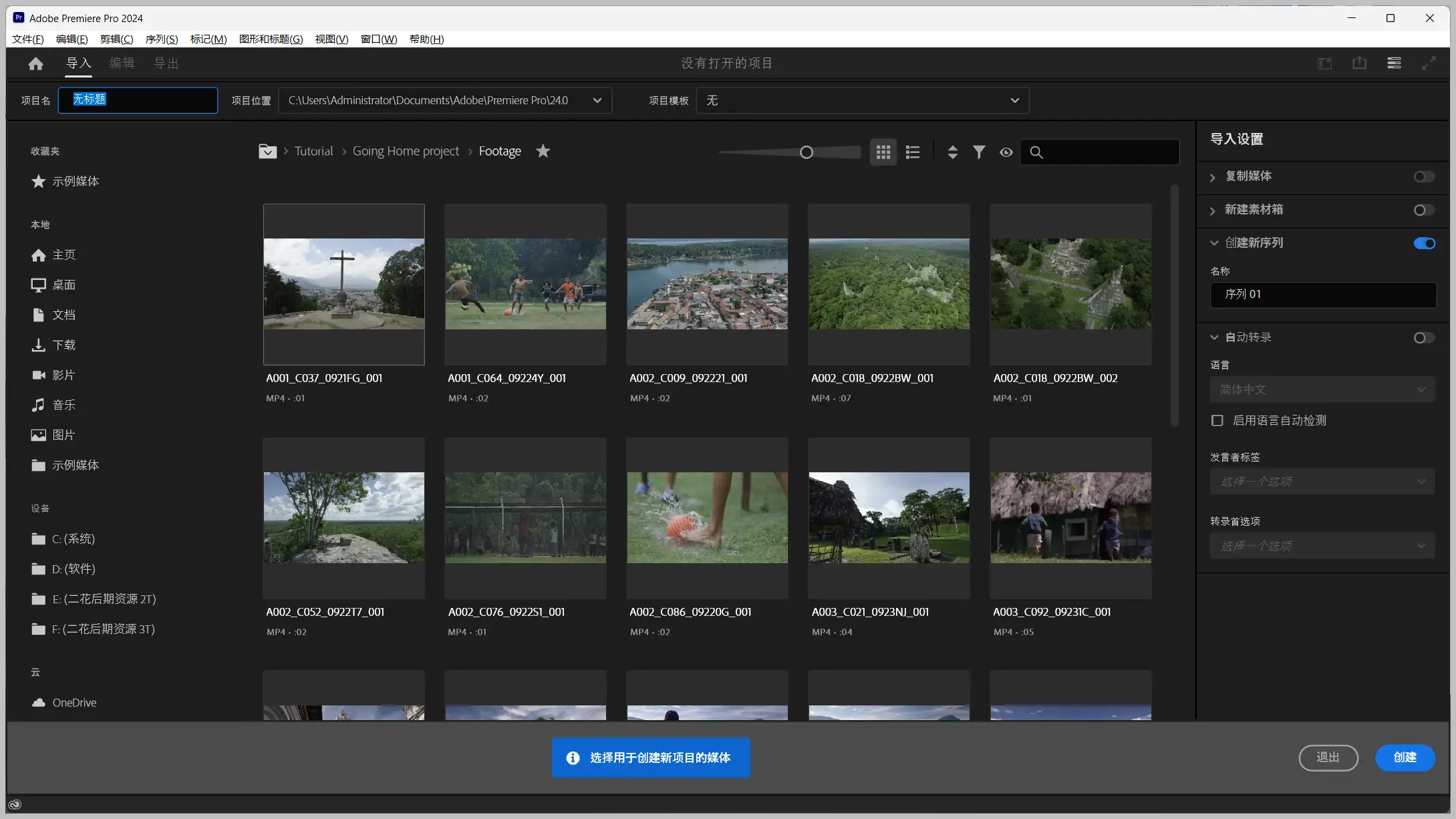Enable the 复制媒体 toggle
Screen dimensions: 1456x819
1423,176
